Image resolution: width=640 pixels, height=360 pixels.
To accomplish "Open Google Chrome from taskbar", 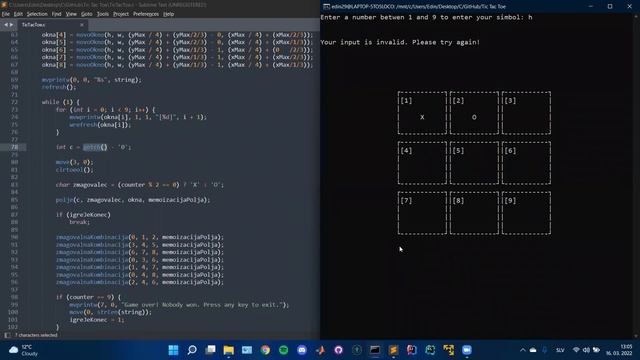I will pos(265,350).
